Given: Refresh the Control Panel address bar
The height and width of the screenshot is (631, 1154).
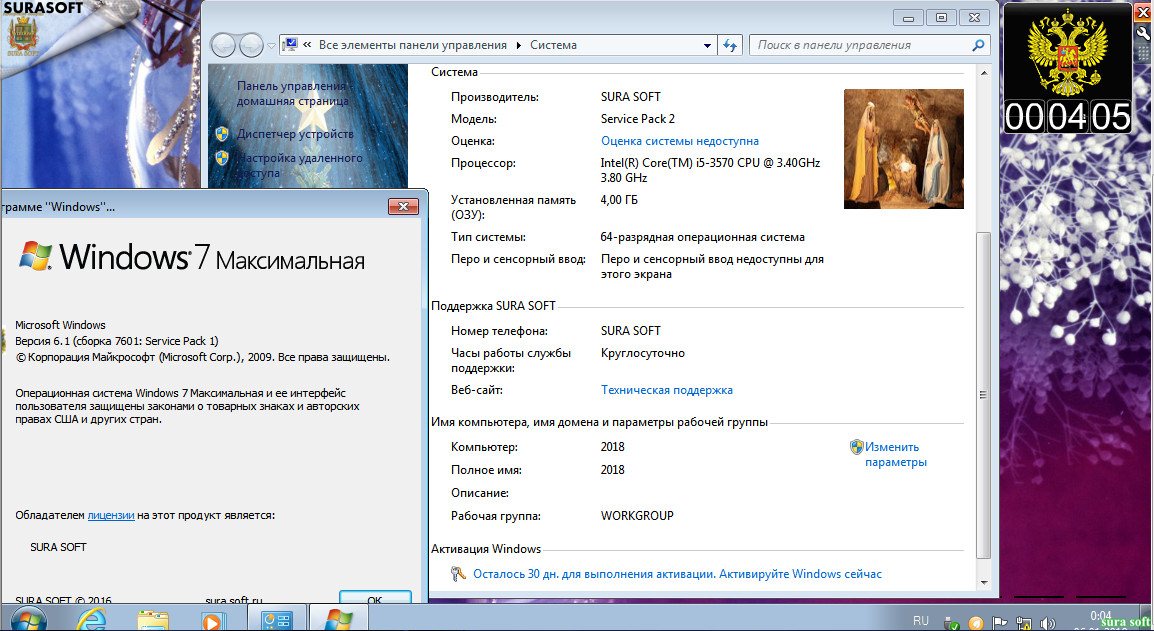Looking at the screenshot, I should coord(730,45).
